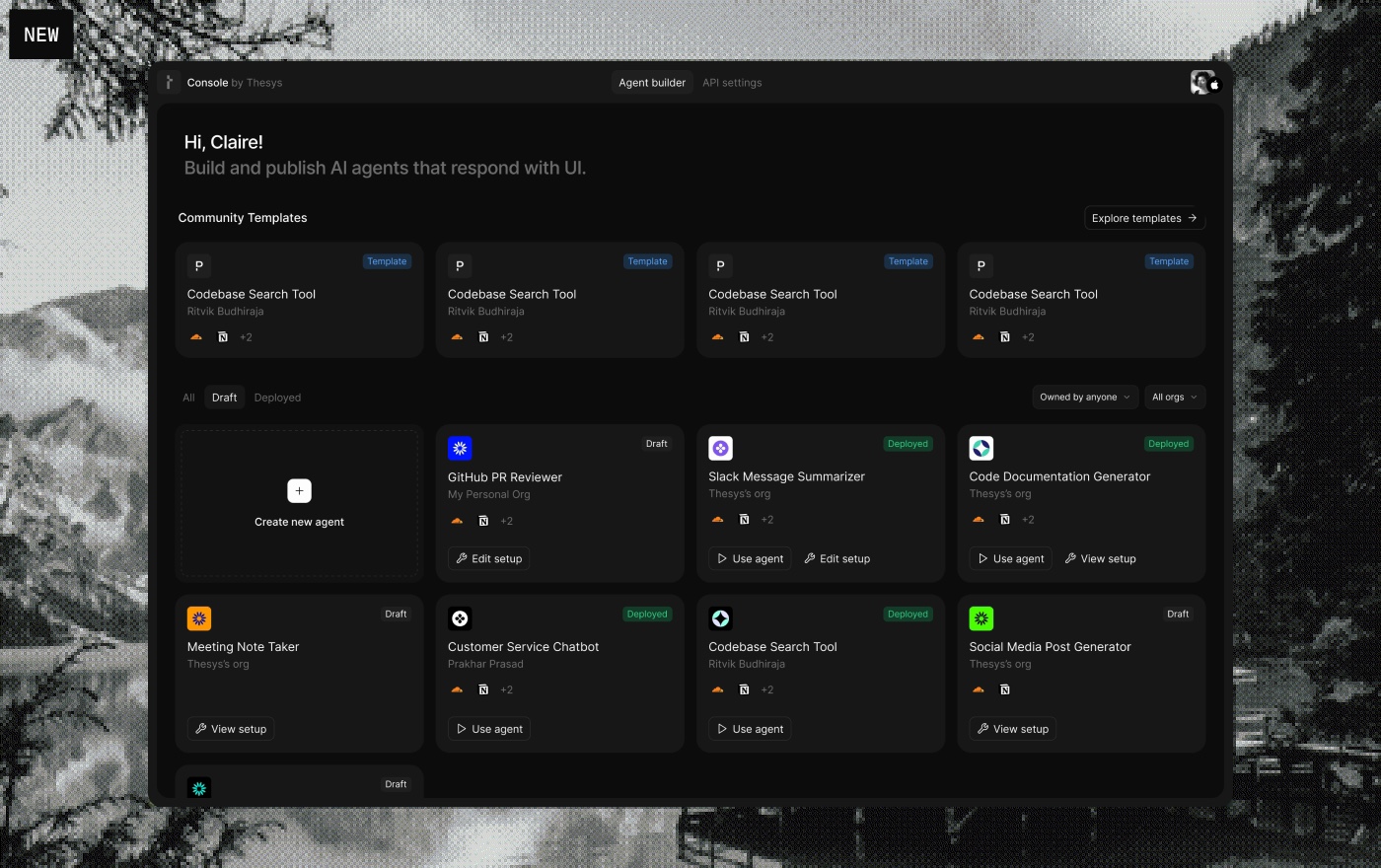Open View setup on Social Media Post Generator
The width and height of the screenshot is (1381, 868).
point(1013,729)
